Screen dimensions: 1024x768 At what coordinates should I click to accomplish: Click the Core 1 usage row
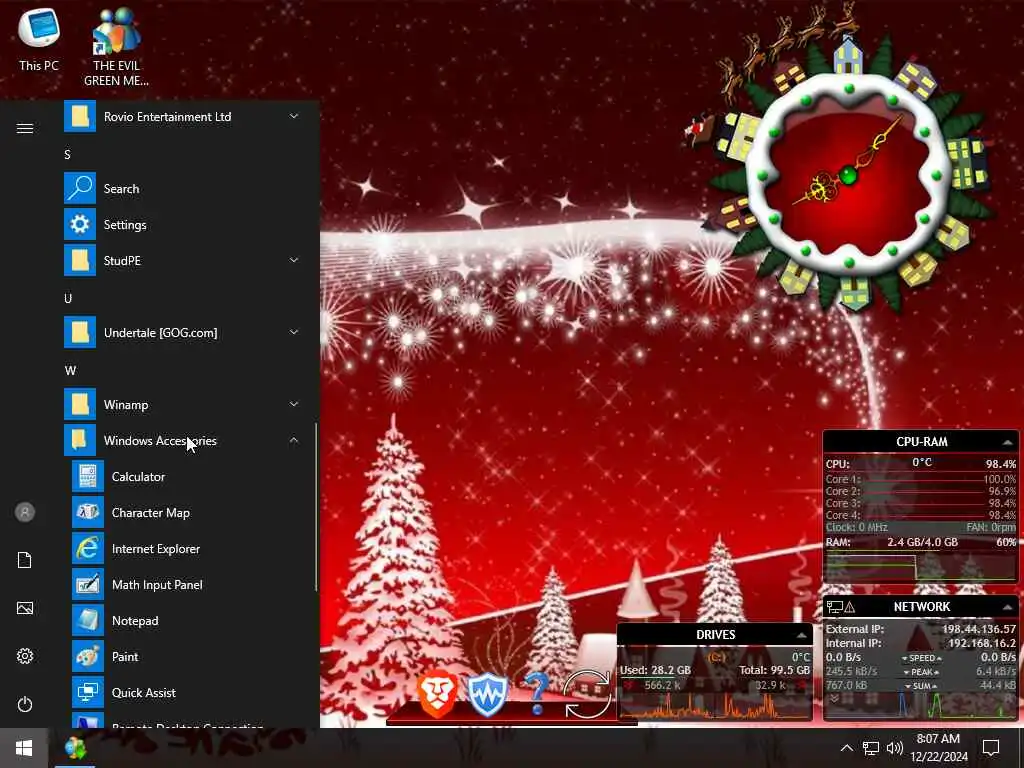coord(921,479)
